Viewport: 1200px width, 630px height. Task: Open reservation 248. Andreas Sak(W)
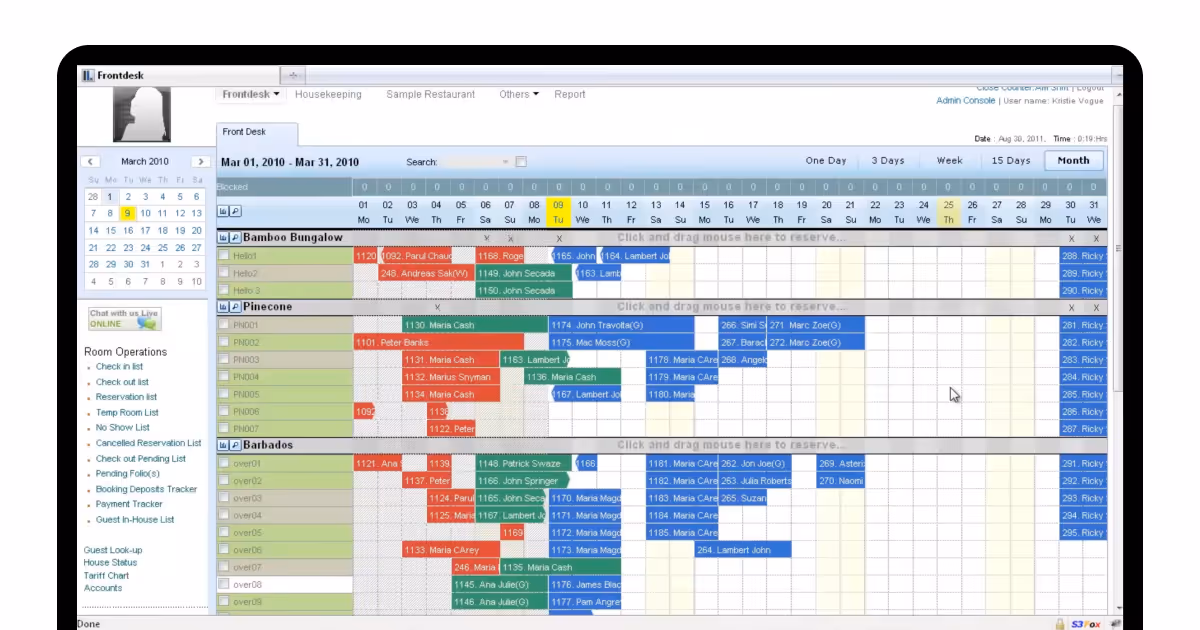[x=424, y=273]
